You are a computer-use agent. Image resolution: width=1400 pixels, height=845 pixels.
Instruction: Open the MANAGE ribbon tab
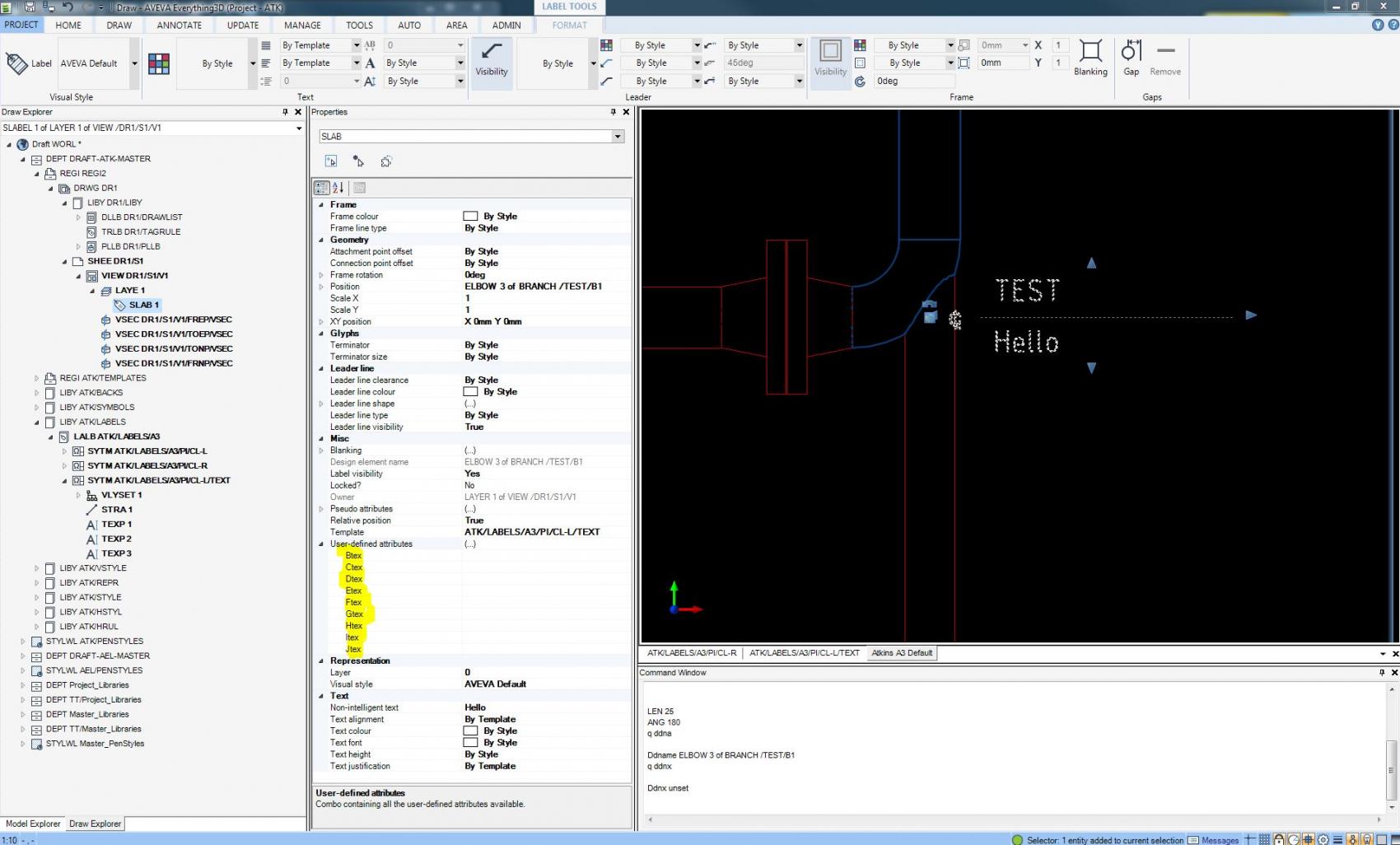[302, 25]
